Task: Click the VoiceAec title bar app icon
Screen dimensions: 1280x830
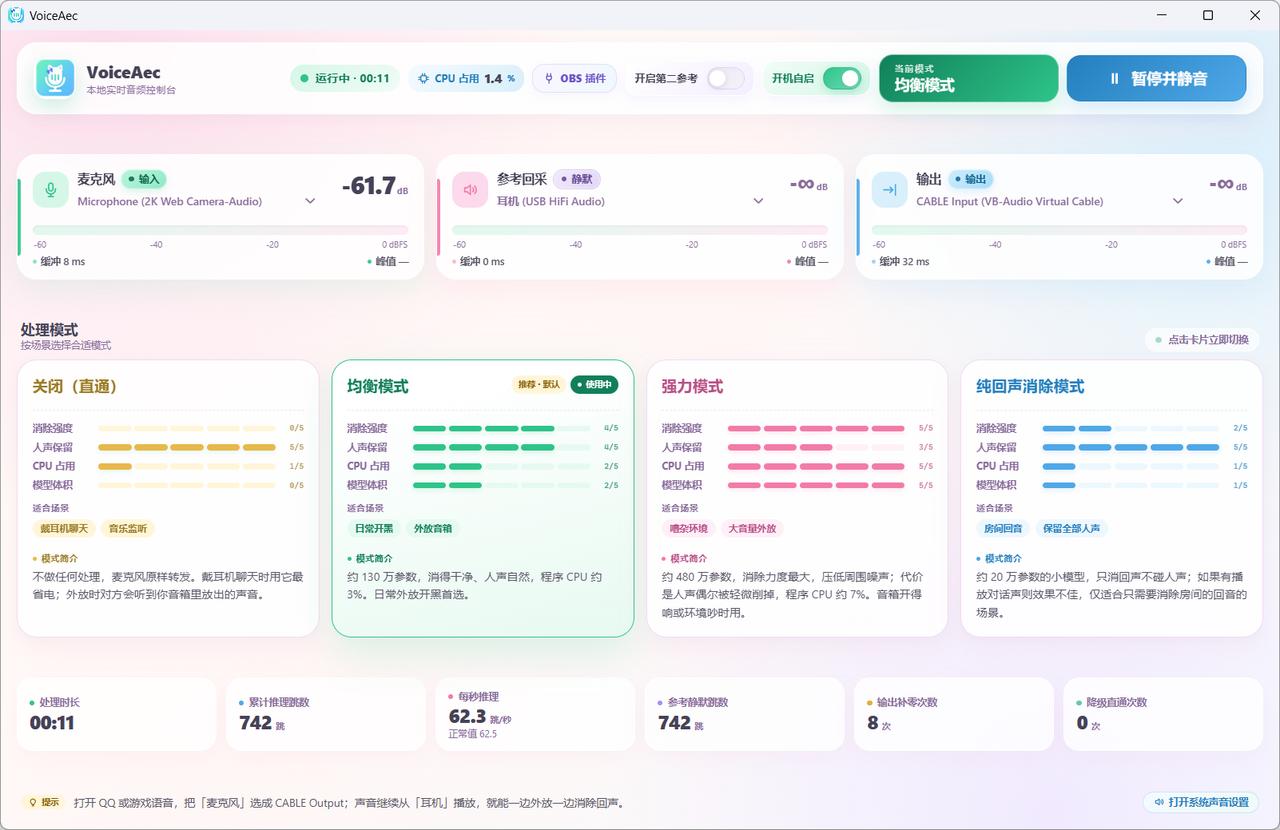Action: [16, 15]
